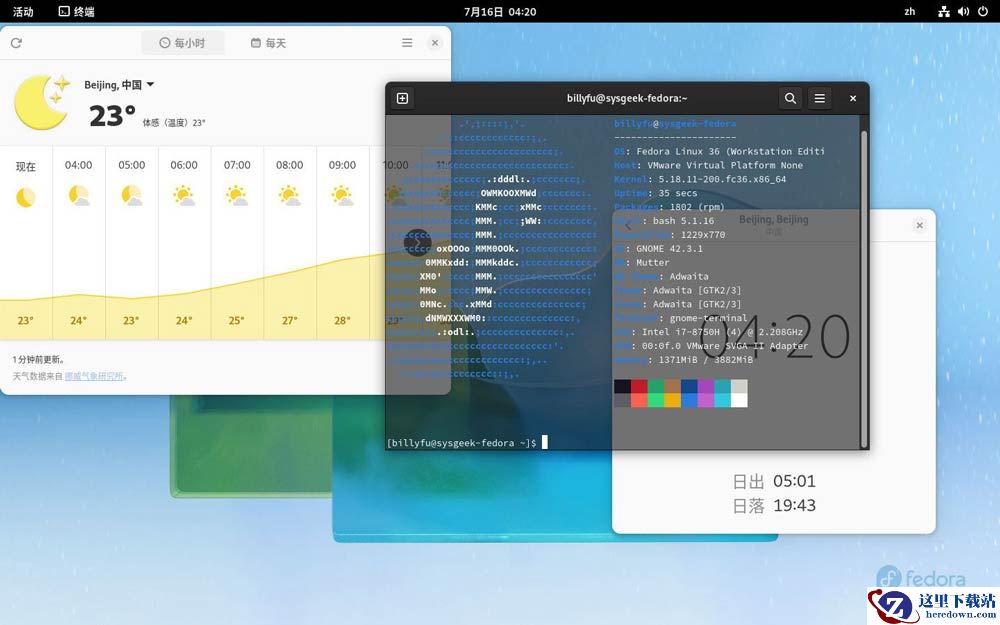This screenshot has width=1000, height=625.
Task: Click the network status icon
Action: click(x=944, y=11)
